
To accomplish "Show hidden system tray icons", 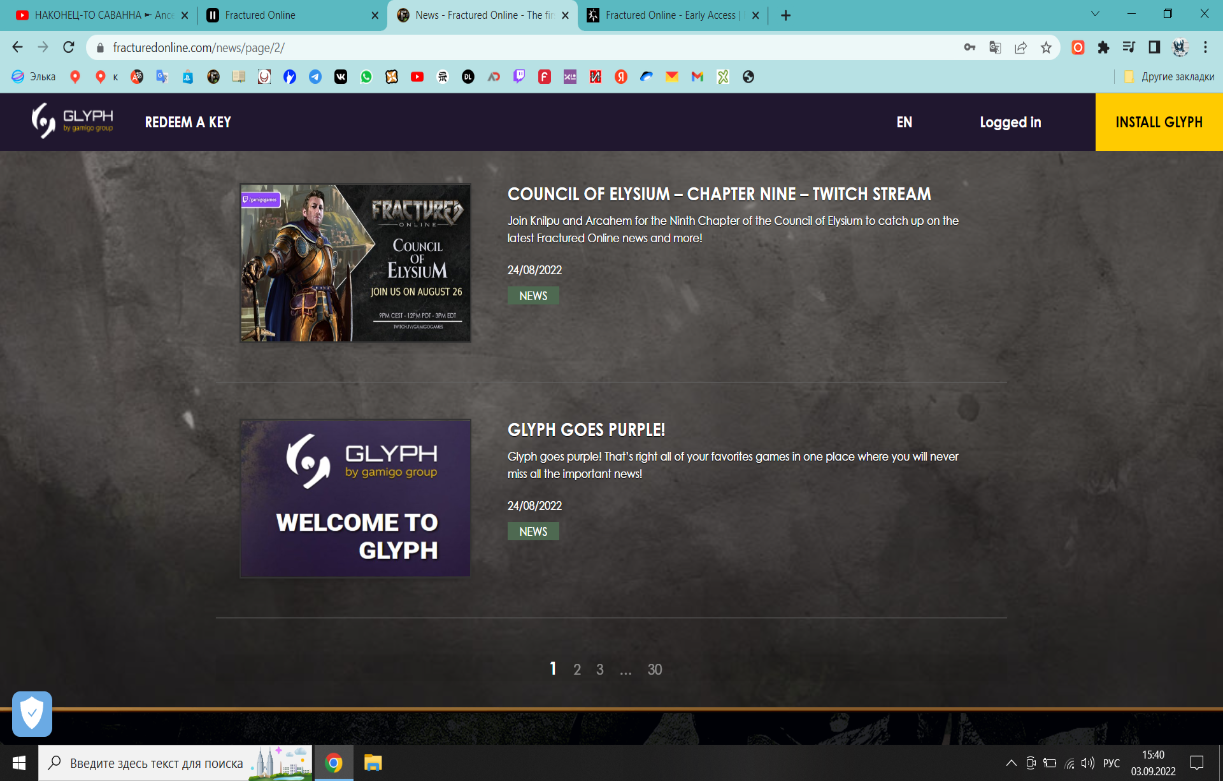I will point(1011,763).
